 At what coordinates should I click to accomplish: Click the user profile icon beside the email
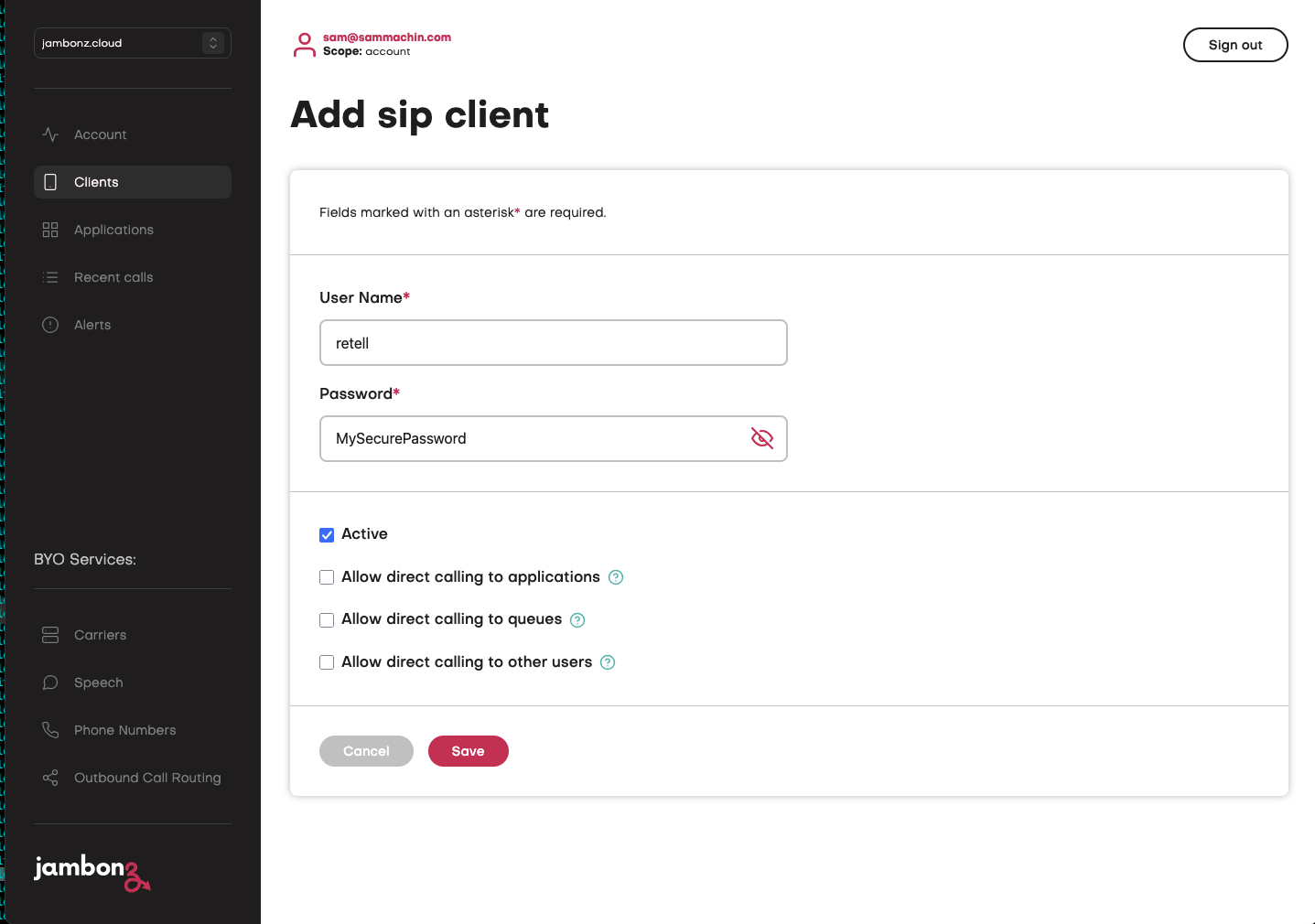pos(304,45)
